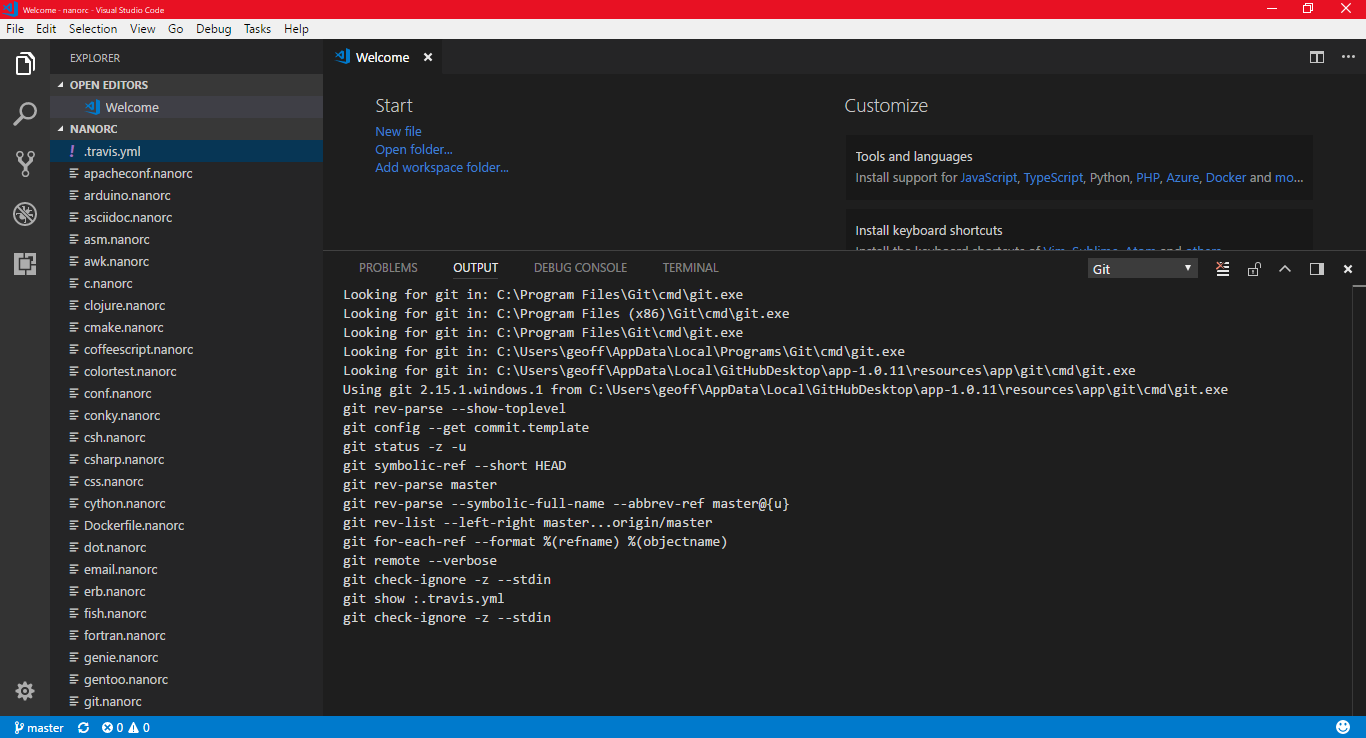1366x738 pixels.
Task: Open the Debug menu
Action: (213, 29)
